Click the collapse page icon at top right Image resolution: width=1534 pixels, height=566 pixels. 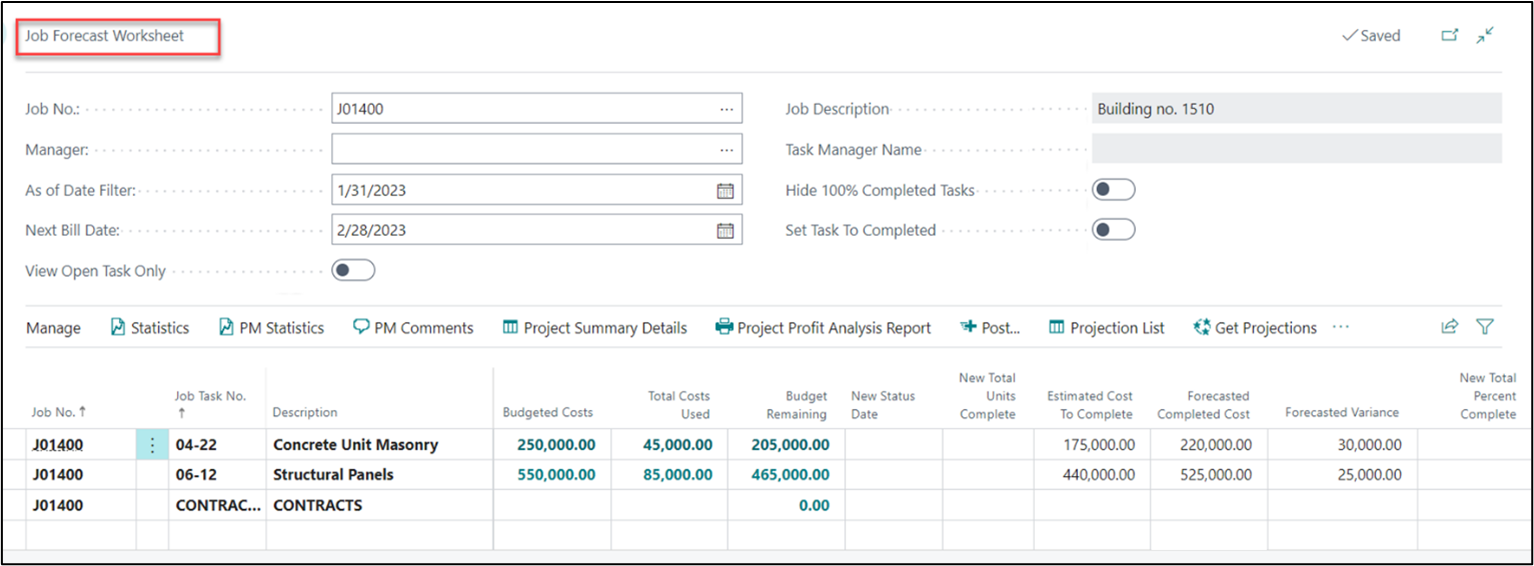pyautogui.click(x=1485, y=35)
